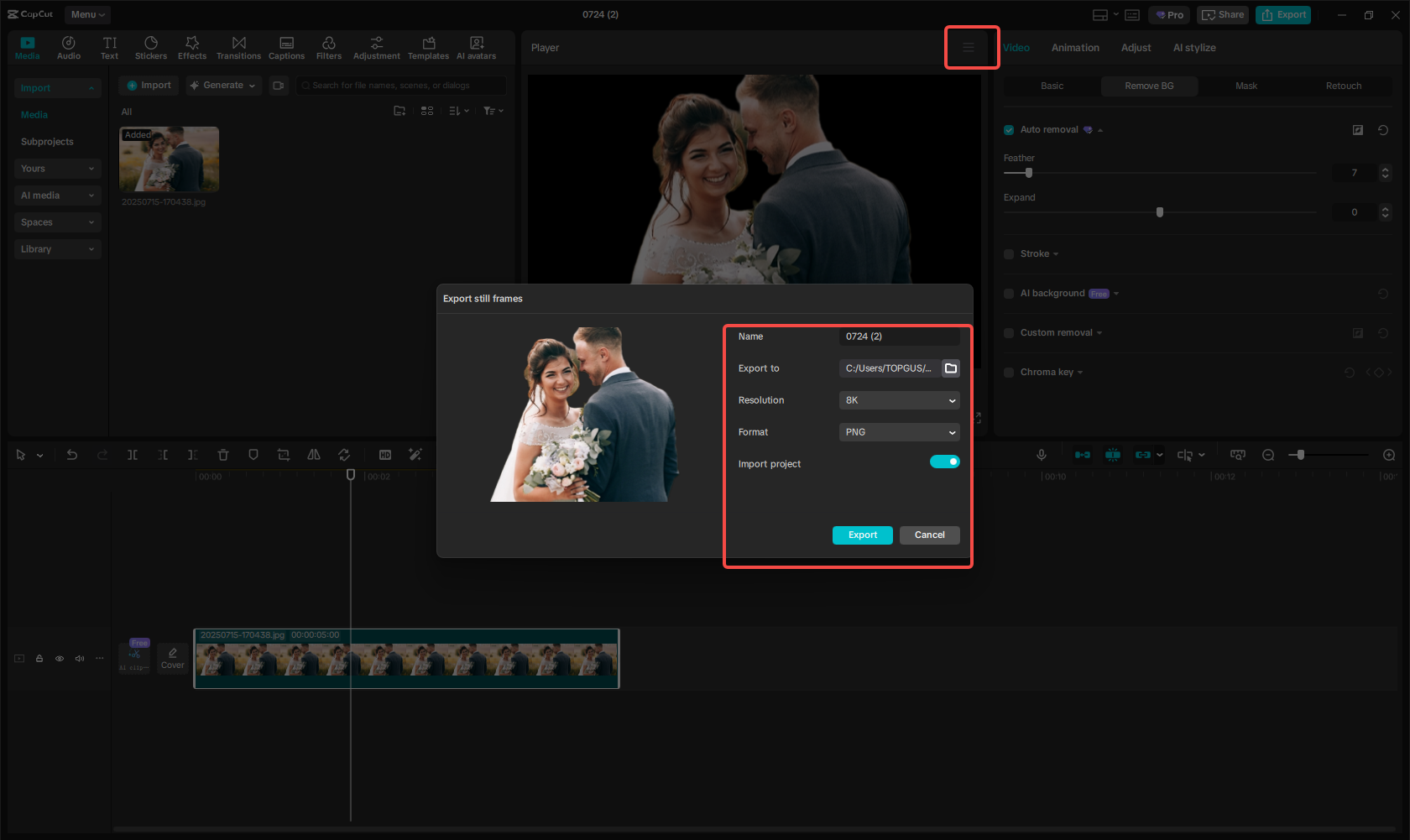
Task: Adjust the Feather slider
Action: 1028,173
